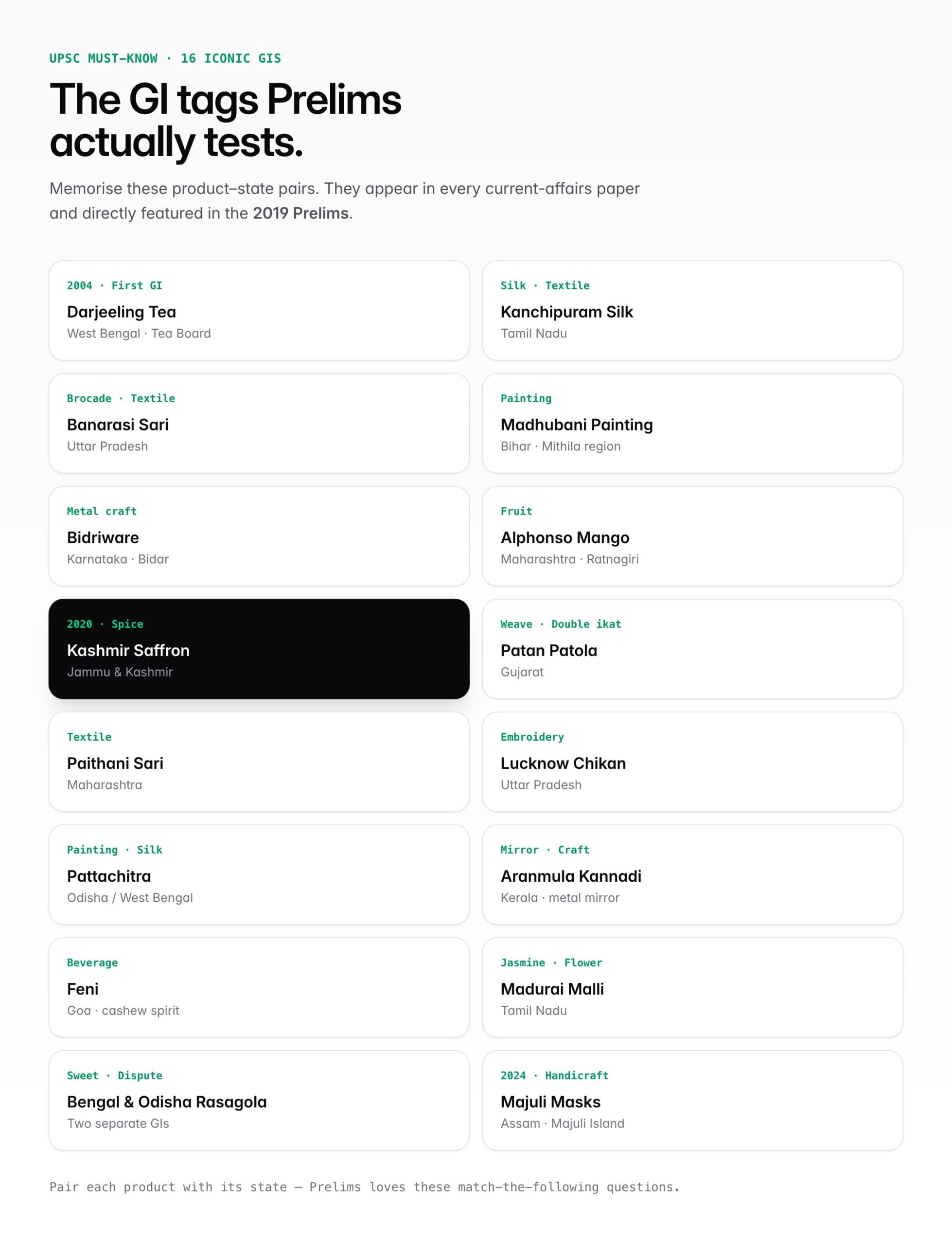Open the Darjeeling Tea card
Image resolution: width=952 pixels, height=1245 pixels.
click(x=259, y=310)
